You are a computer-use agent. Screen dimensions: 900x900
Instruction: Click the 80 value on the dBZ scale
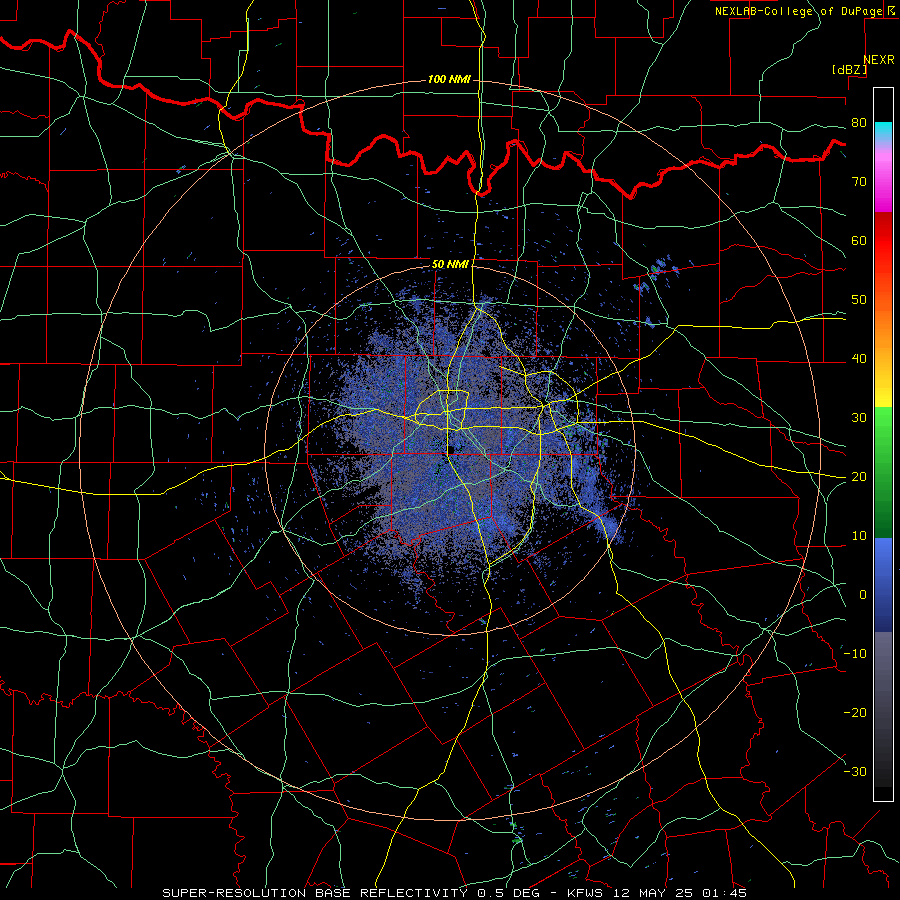click(859, 123)
